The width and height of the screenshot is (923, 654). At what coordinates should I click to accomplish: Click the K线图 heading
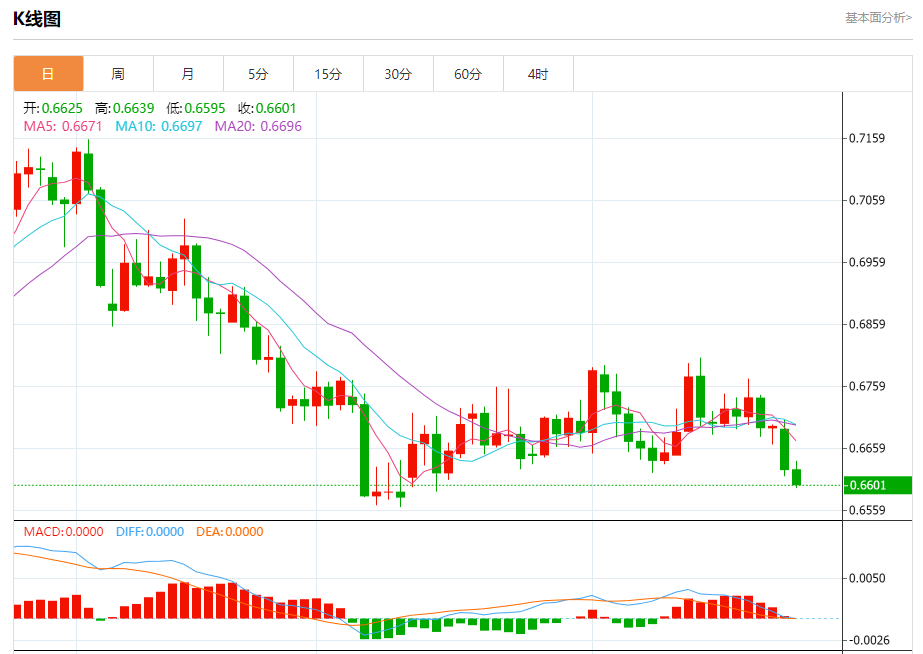click(x=37, y=19)
